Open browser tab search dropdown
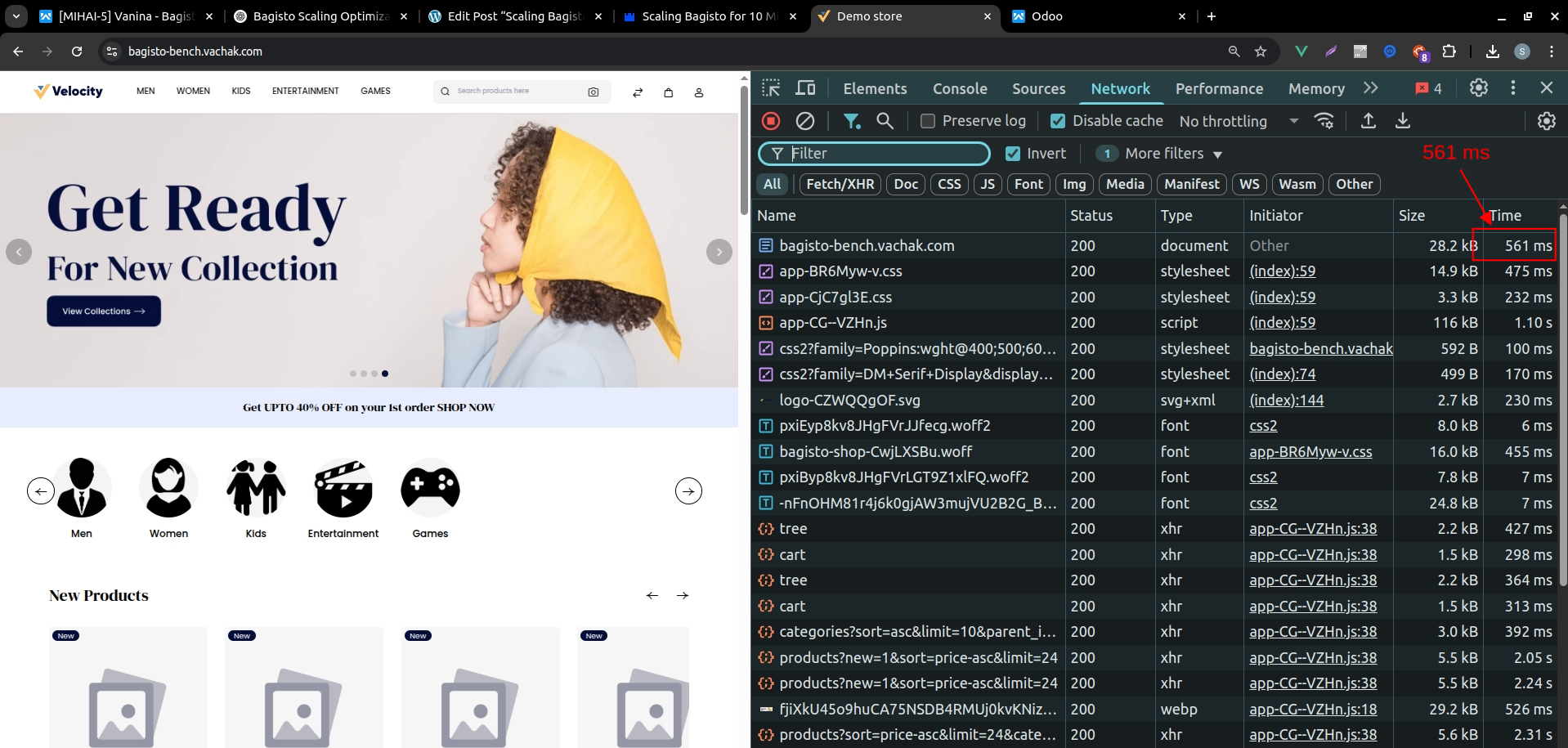The image size is (1568, 748). [x=16, y=16]
